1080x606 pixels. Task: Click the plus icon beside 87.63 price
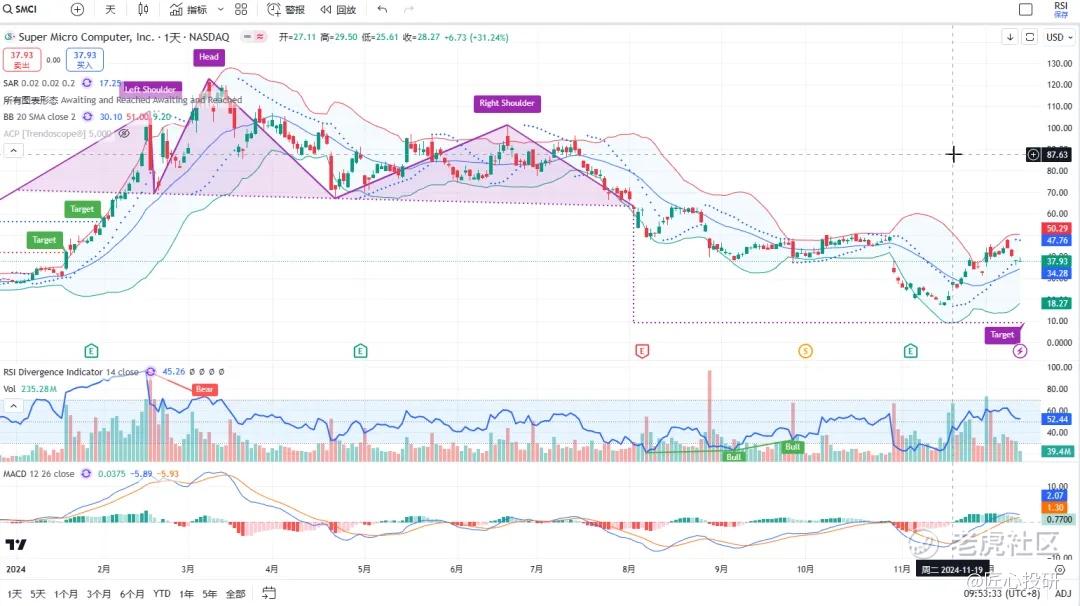(x=1033, y=155)
